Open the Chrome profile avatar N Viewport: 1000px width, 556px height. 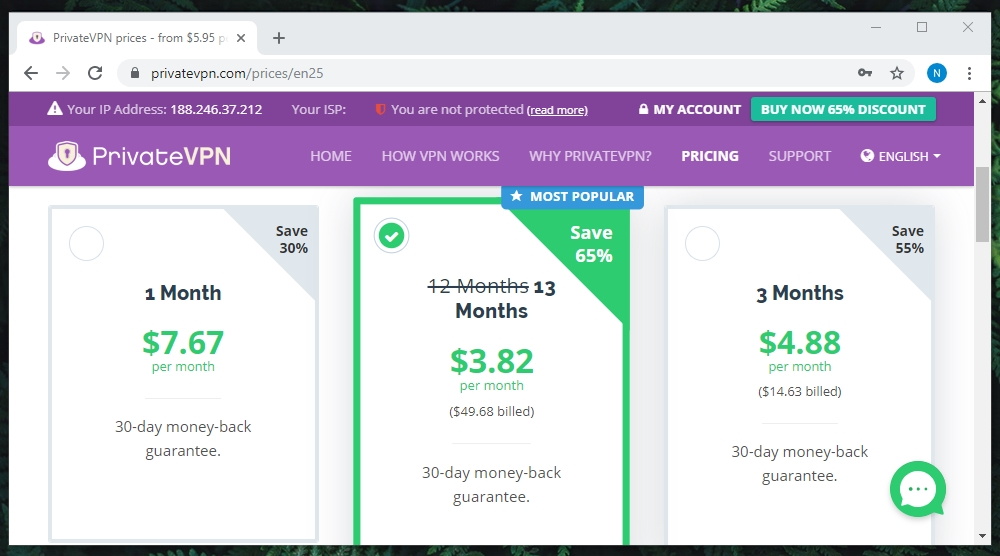point(936,73)
